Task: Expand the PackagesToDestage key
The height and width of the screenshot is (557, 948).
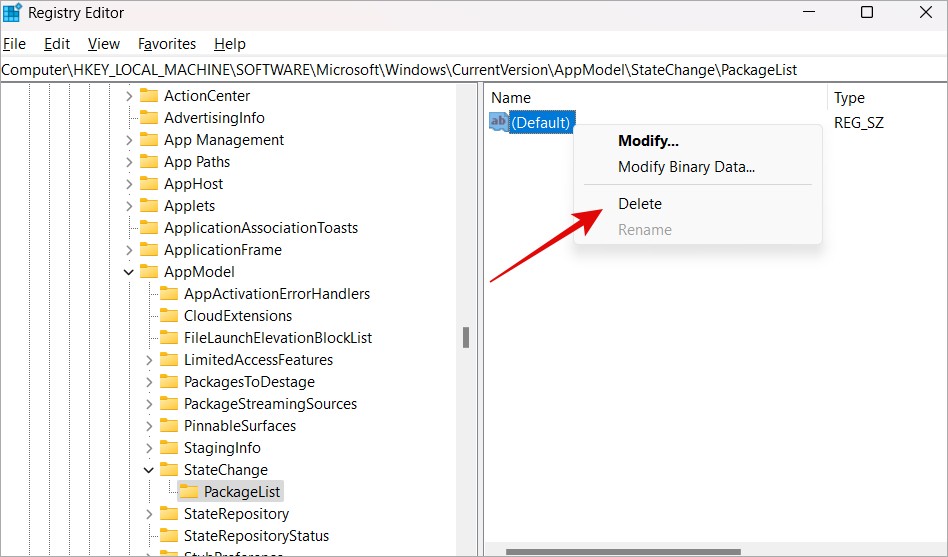Action: tap(149, 382)
